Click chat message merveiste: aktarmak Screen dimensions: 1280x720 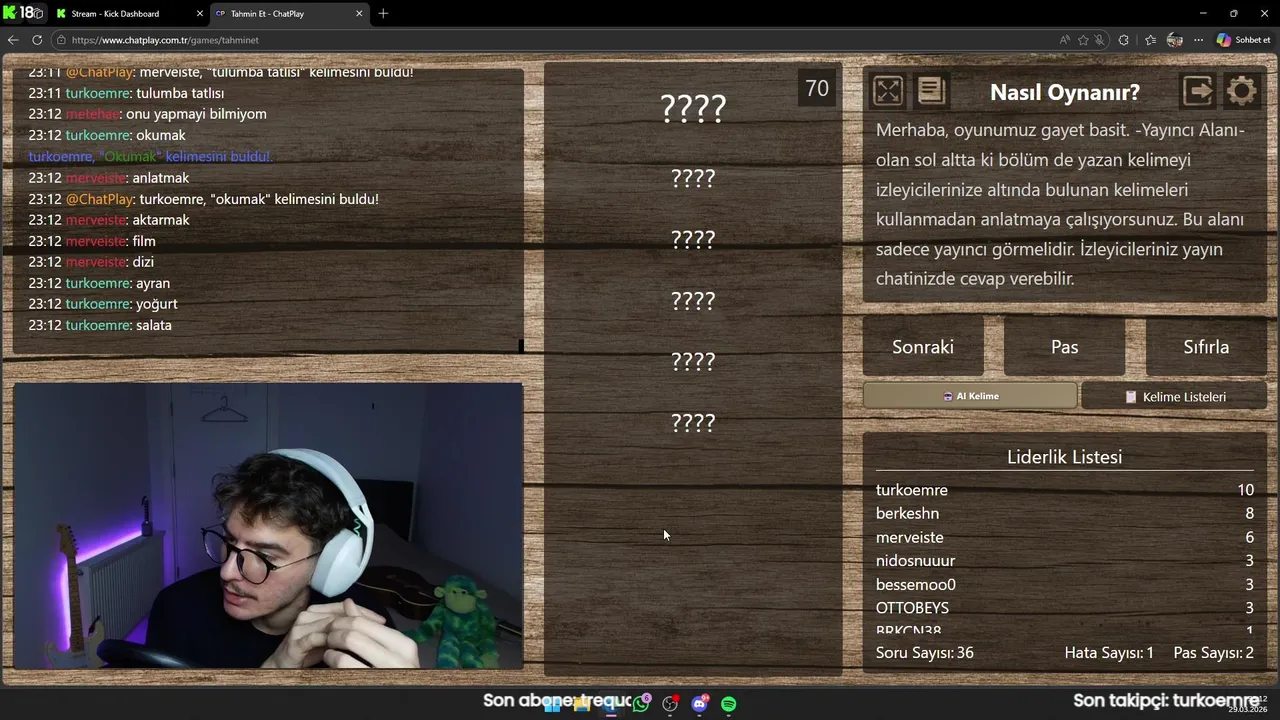click(109, 220)
